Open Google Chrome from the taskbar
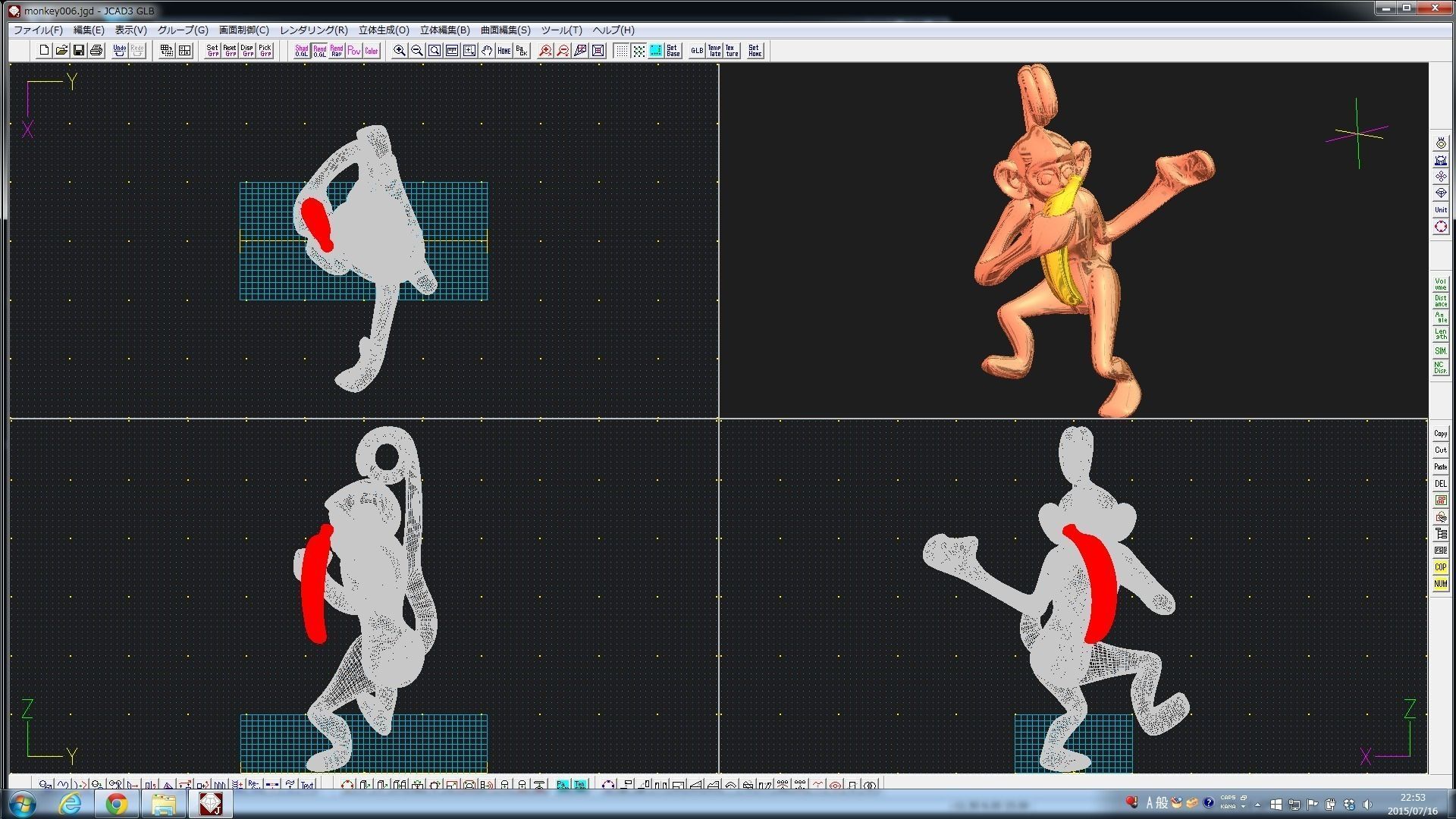The image size is (1456, 819). click(116, 803)
